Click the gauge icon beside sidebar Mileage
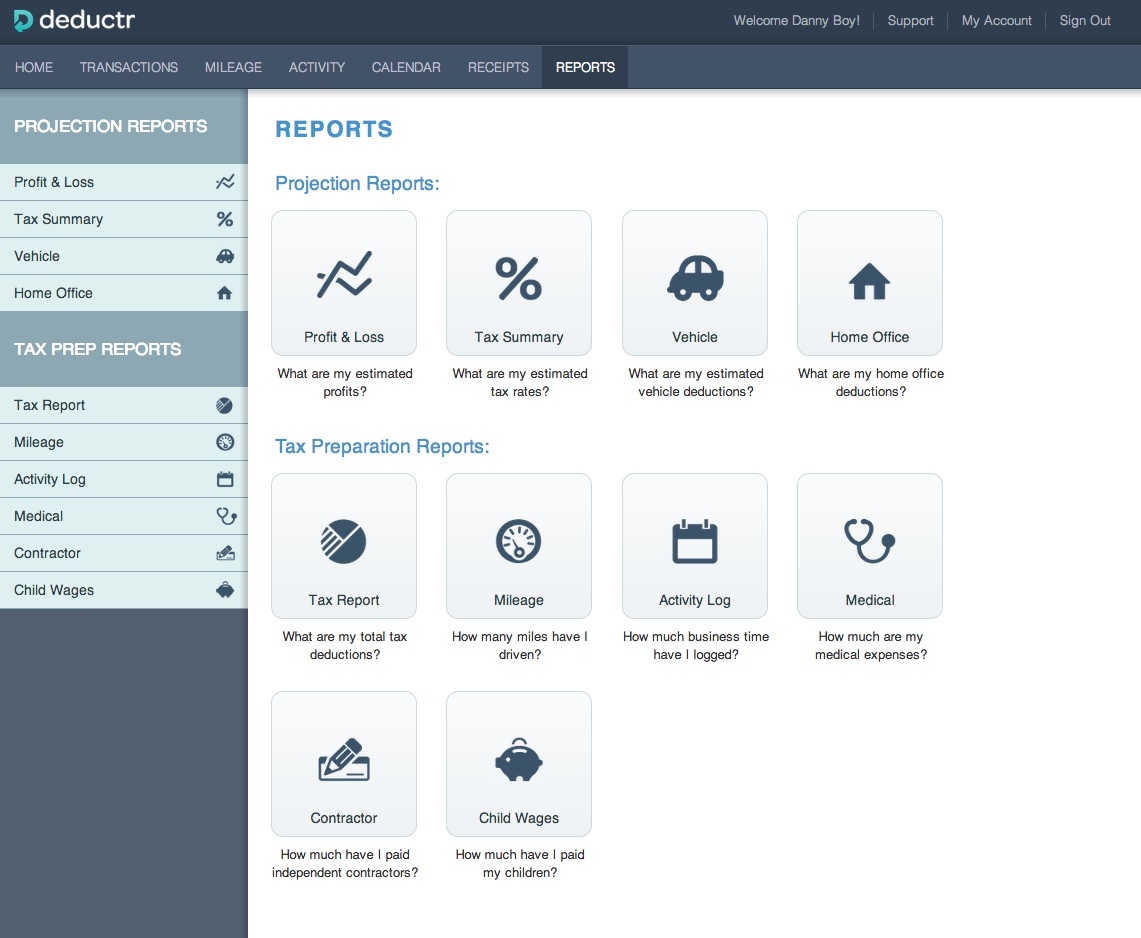The height and width of the screenshot is (938, 1141). 225,442
